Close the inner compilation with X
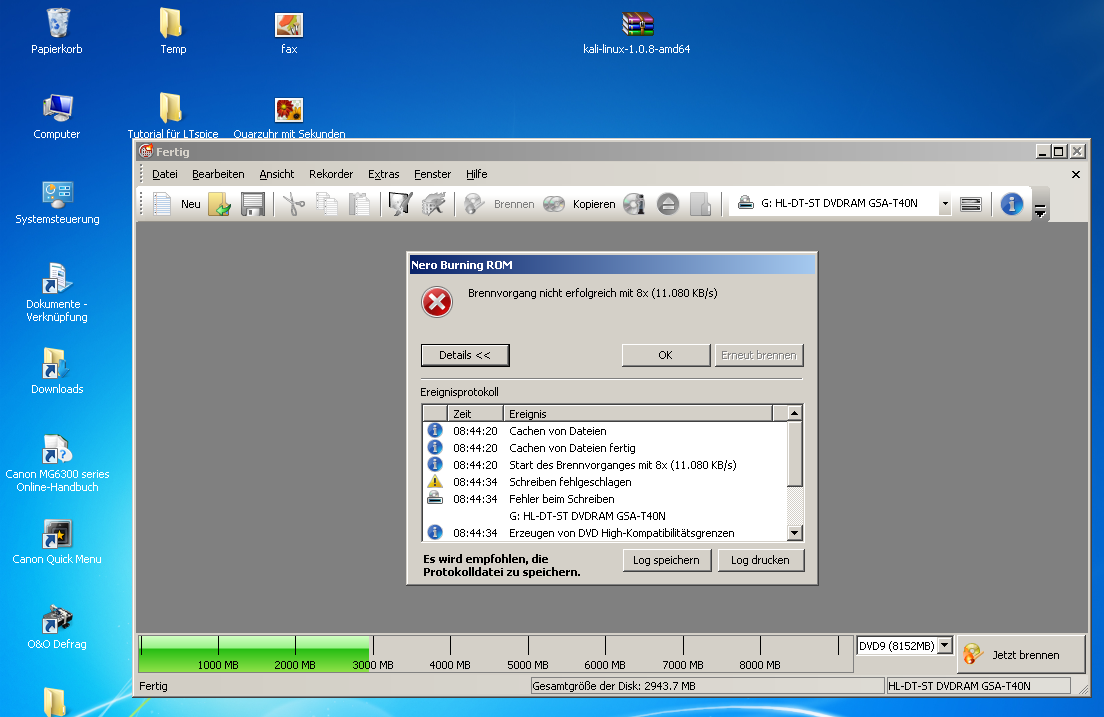Screen dimensions: 1104x717 pyautogui.click(x=1076, y=175)
